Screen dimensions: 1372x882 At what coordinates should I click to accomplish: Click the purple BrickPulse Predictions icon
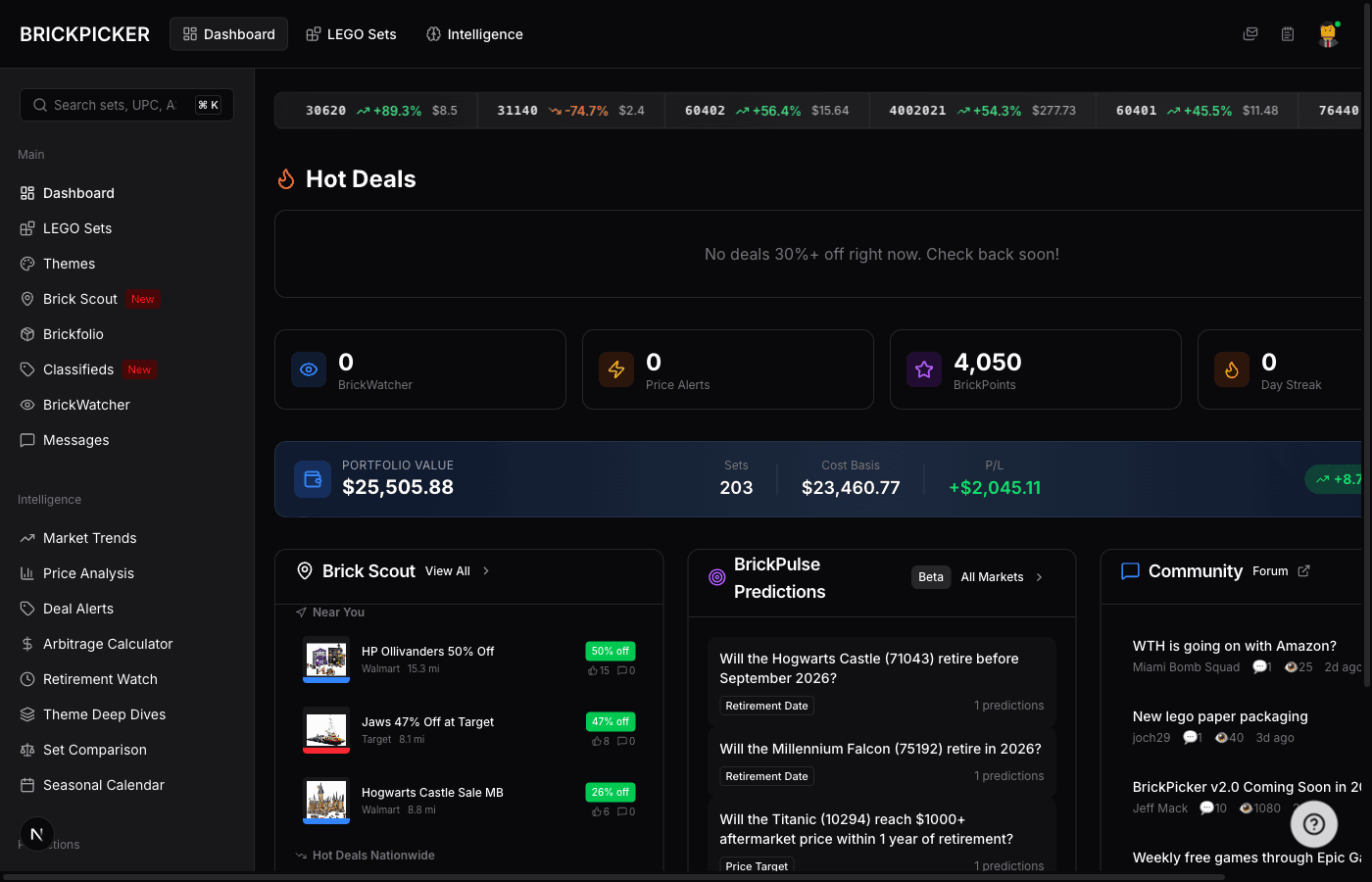click(x=716, y=578)
